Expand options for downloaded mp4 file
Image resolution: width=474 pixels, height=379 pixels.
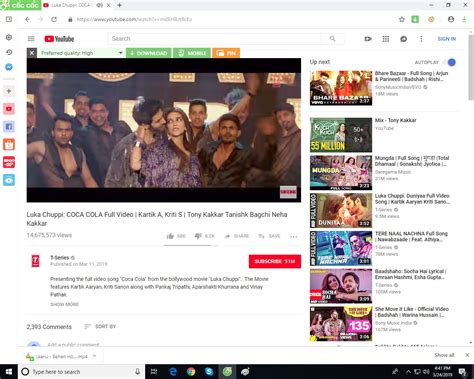point(94,356)
